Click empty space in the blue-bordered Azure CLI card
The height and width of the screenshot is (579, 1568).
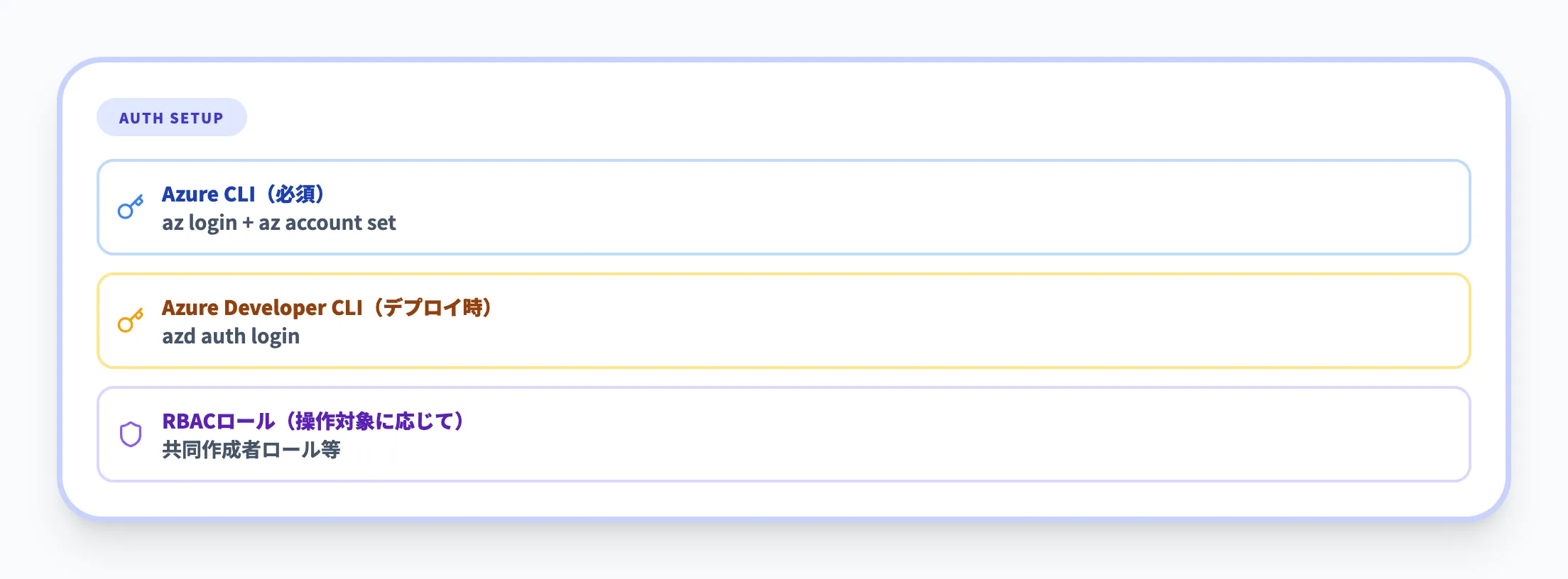tap(923, 207)
